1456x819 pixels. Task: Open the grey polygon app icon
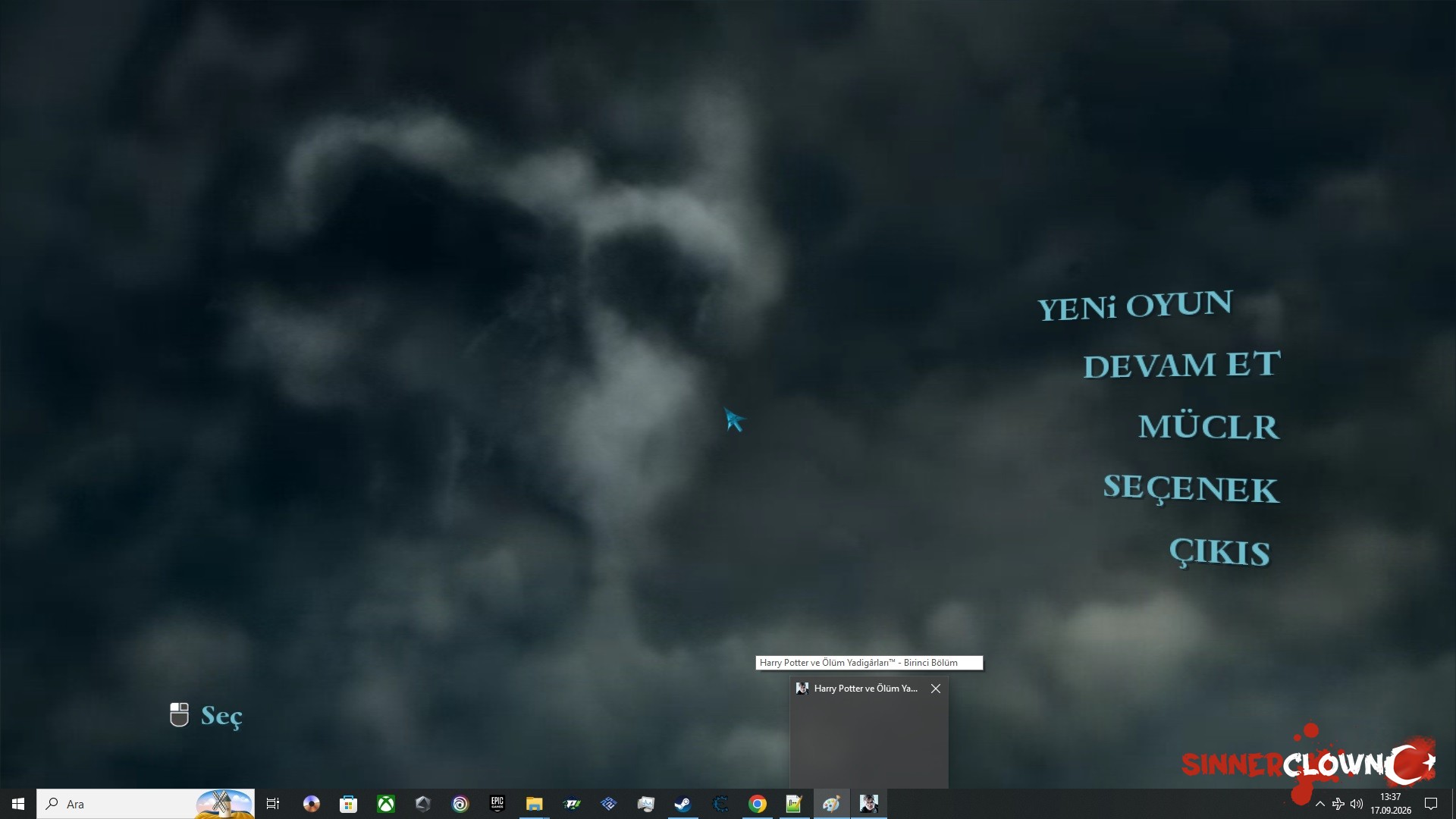[x=423, y=804]
